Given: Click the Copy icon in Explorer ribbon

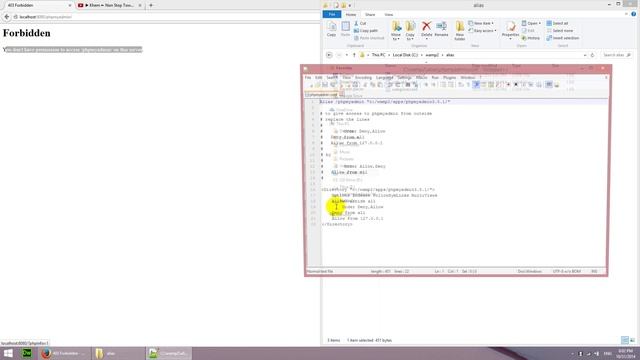Looking at the screenshot, I should tap(331, 29).
